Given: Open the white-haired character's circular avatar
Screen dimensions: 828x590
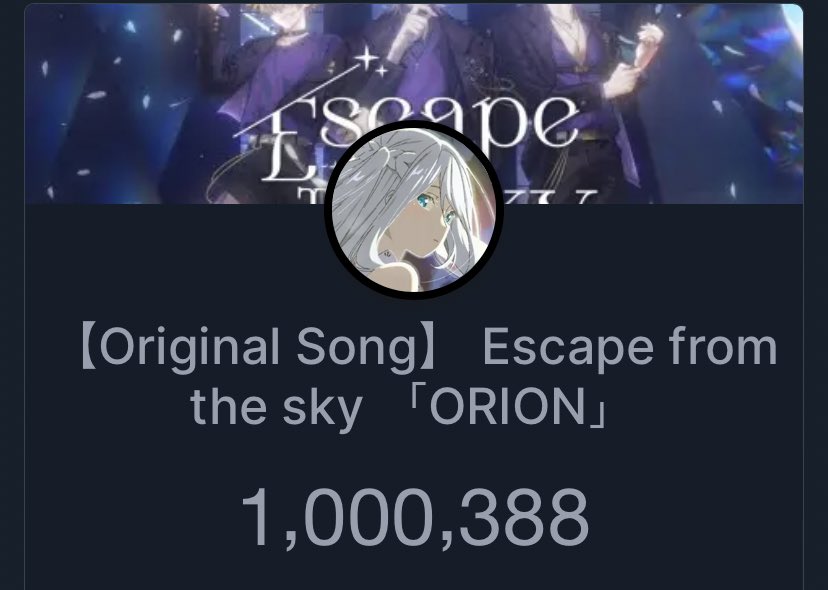Looking at the screenshot, I should pos(413,210).
